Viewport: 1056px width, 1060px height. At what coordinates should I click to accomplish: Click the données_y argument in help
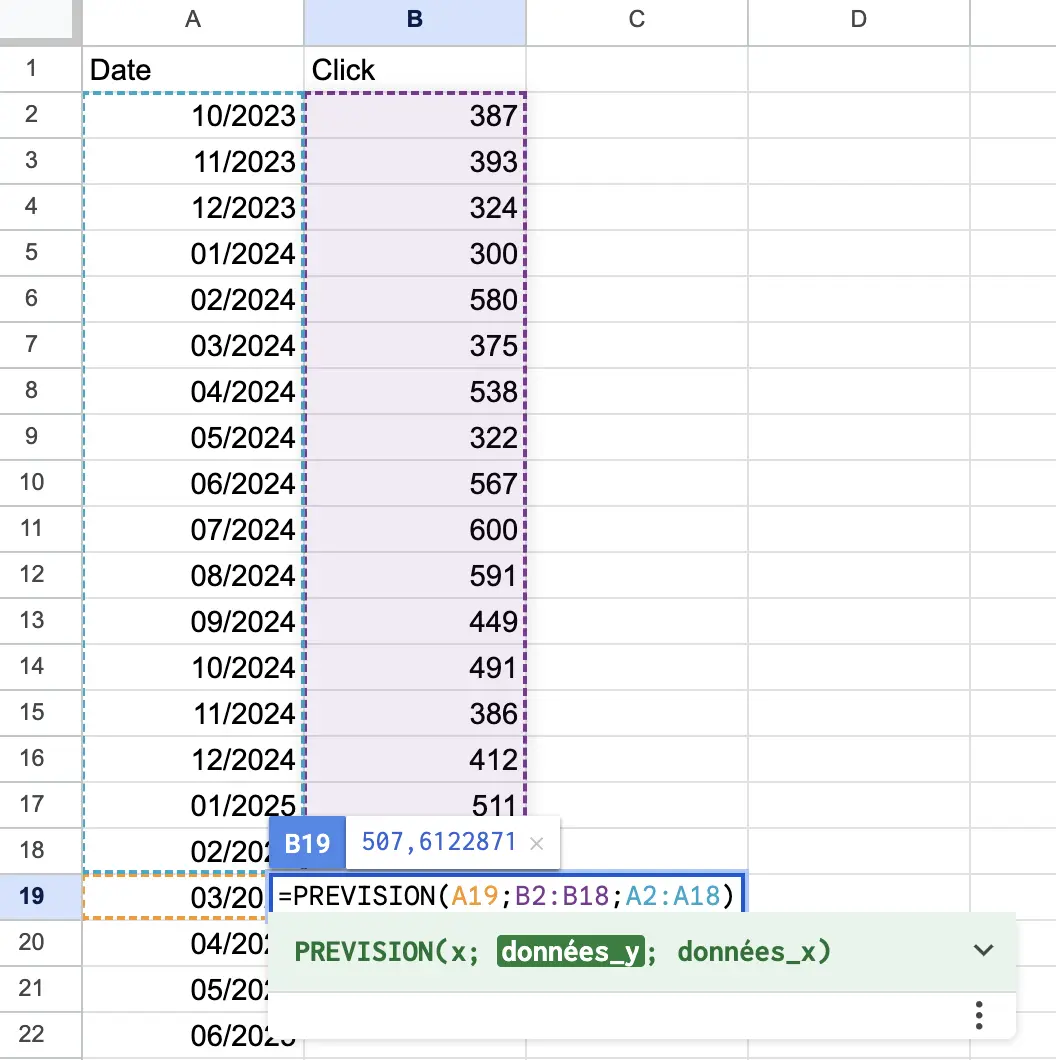(x=571, y=952)
